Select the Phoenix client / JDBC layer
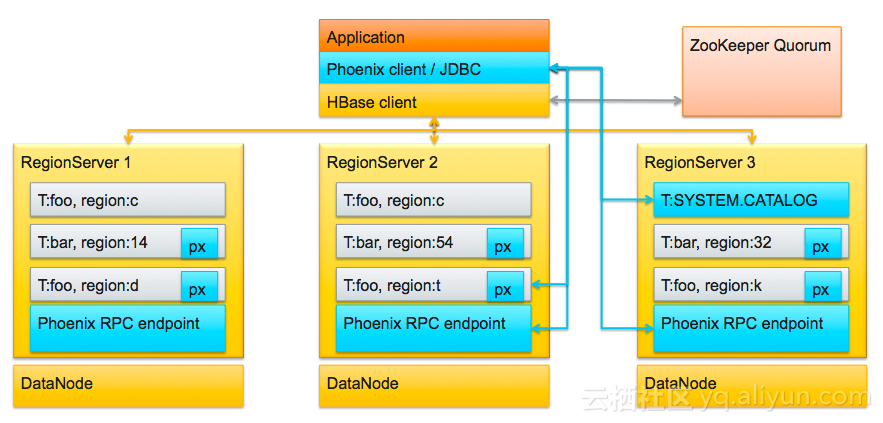Image resolution: width=883 pixels, height=423 pixels. click(x=434, y=68)
